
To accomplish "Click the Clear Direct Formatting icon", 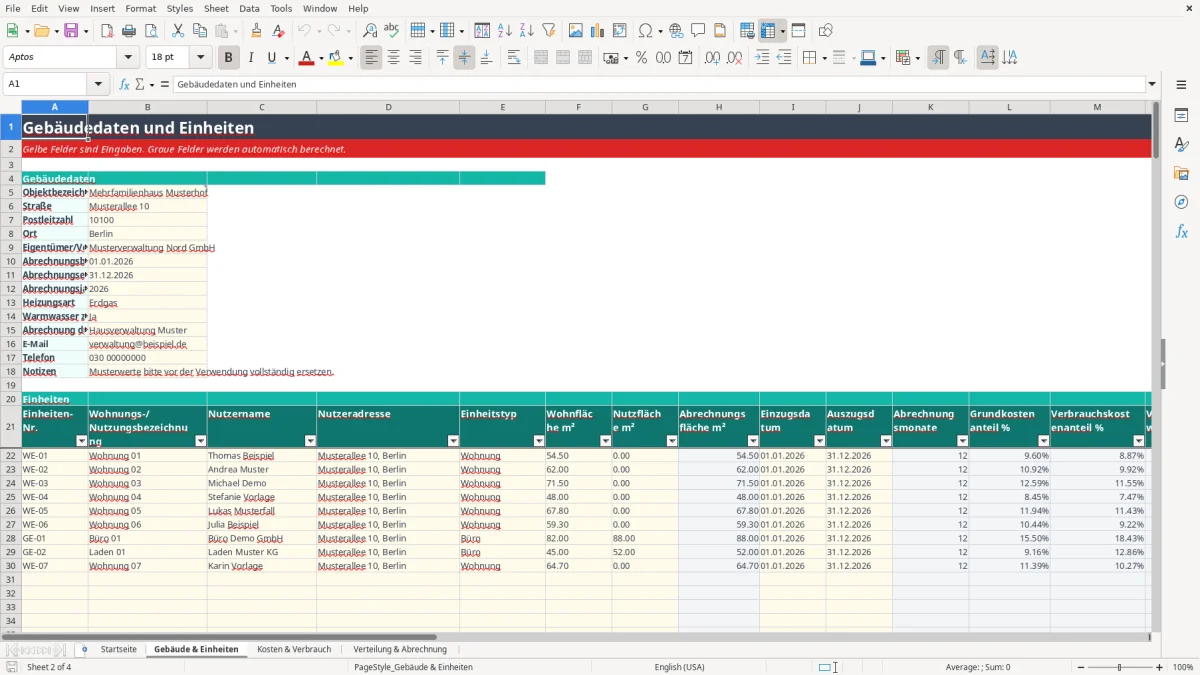I will click(278, 31).
